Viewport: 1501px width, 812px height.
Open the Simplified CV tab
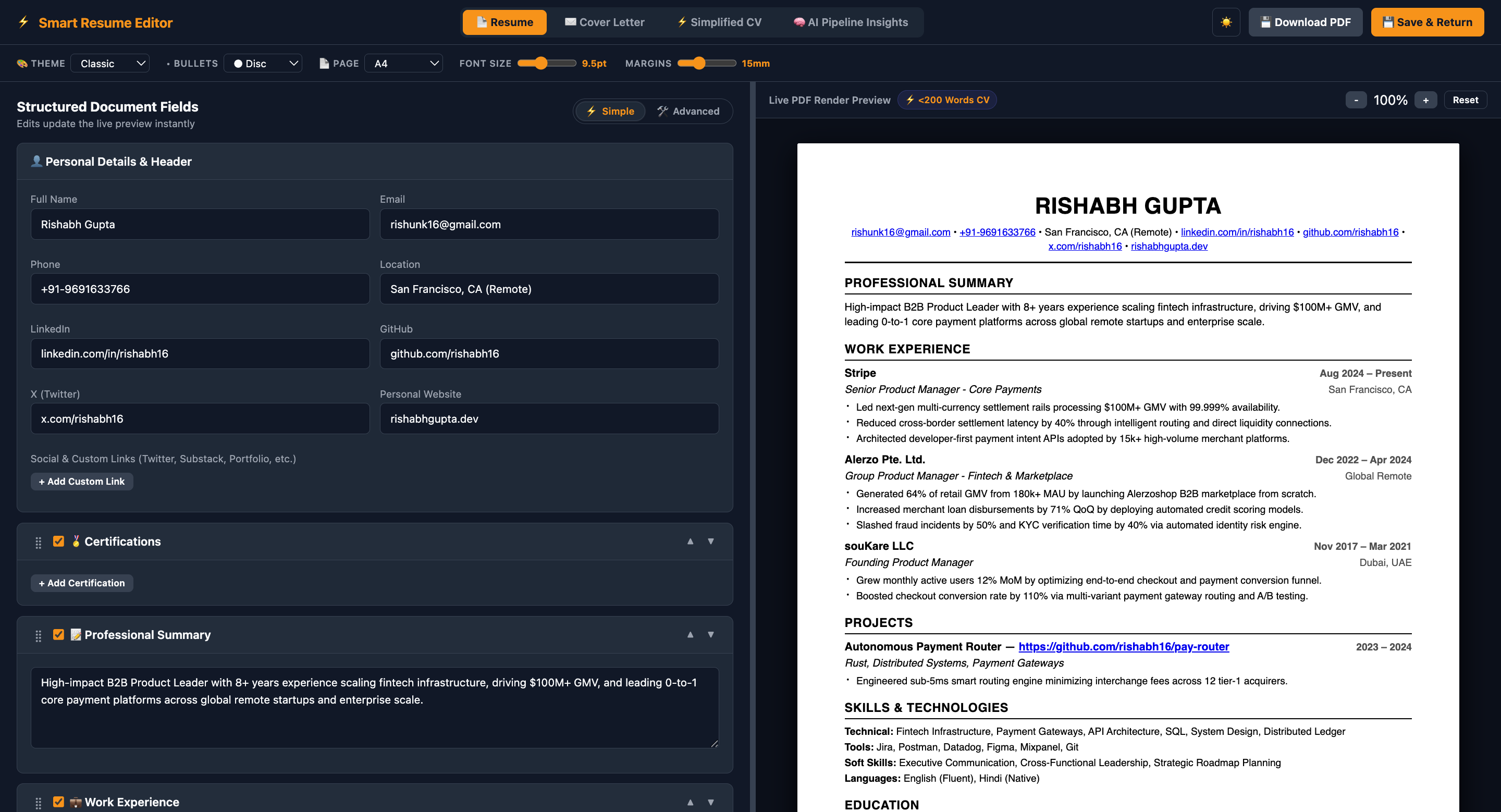[x=719, y=22]
